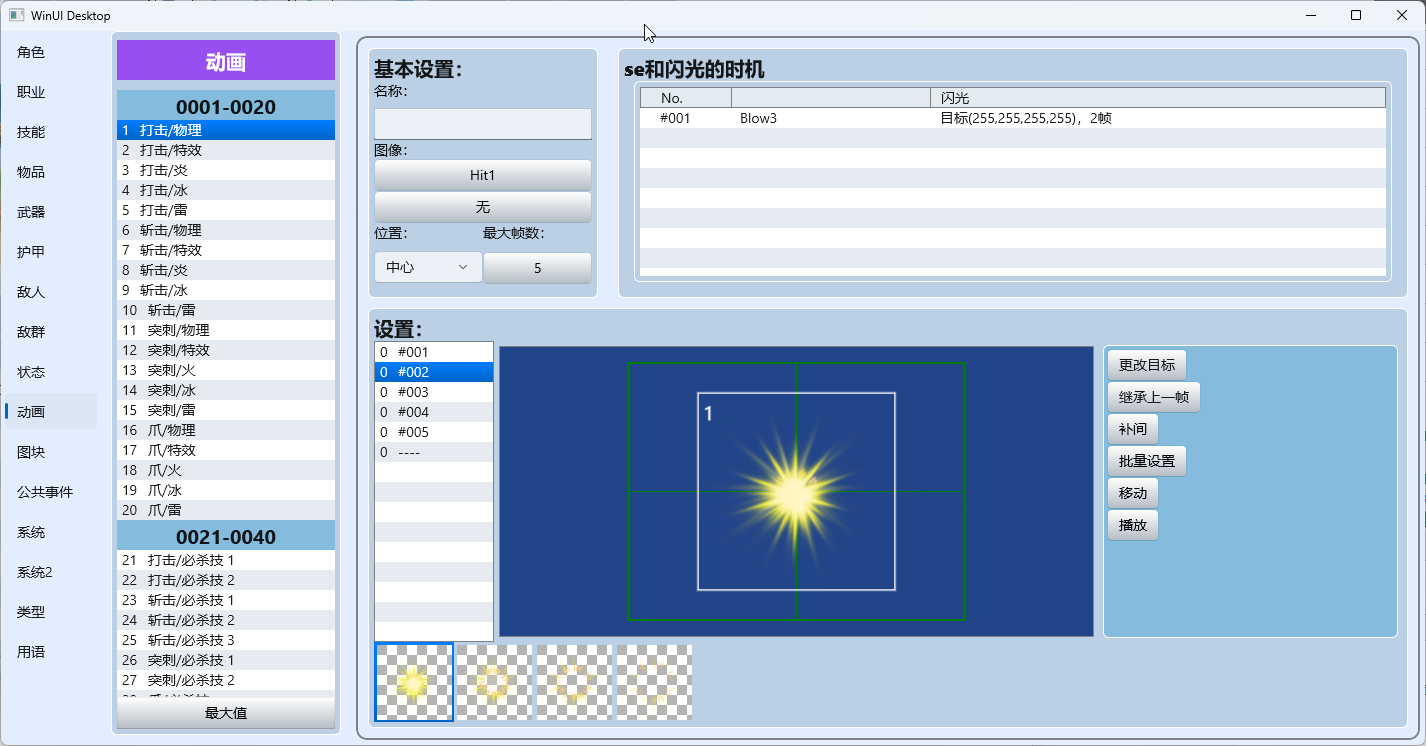This screenshot has height=746, width=1426.
Task: Click the Hit1 image button
Action: pyautogui.click(x=483, y=175)
